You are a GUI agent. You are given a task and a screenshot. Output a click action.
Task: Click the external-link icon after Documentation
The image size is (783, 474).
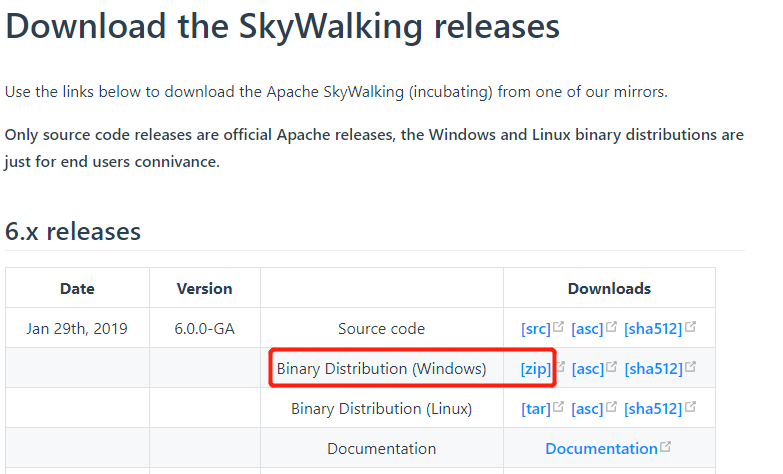coord(666,447)
